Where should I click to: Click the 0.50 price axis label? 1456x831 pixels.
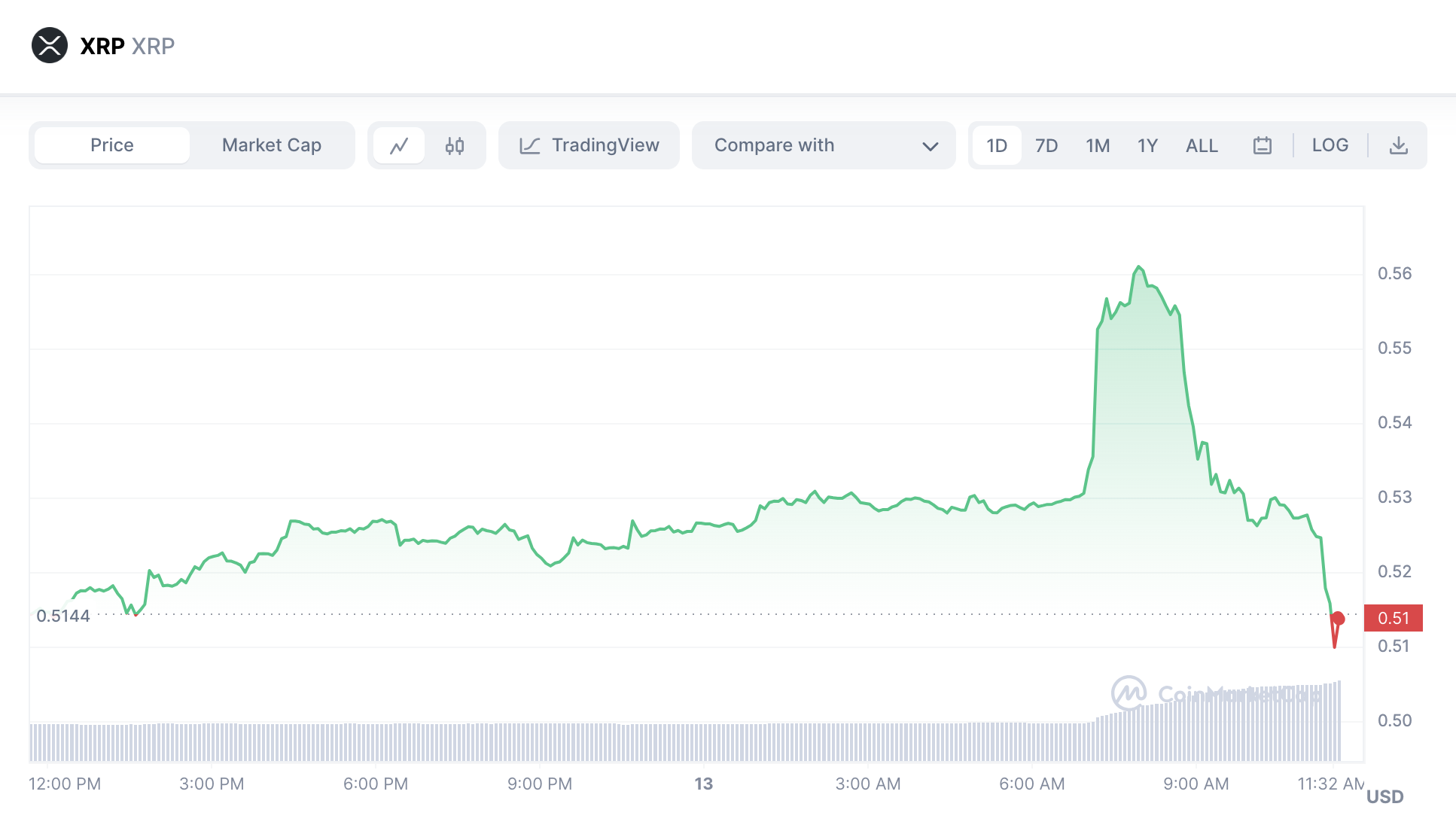point(1394,720)
